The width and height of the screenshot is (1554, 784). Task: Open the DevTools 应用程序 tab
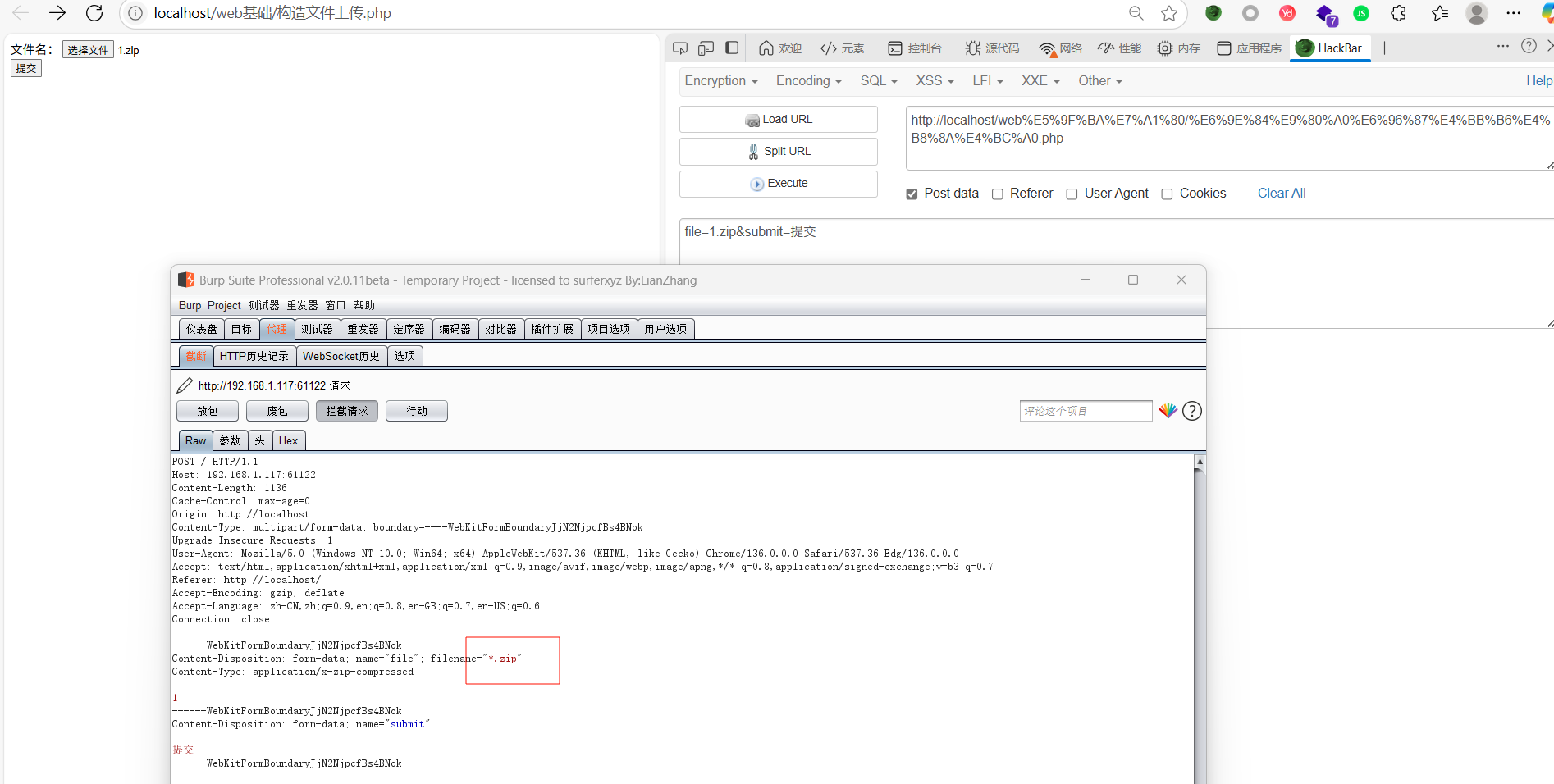(1249, 48)
